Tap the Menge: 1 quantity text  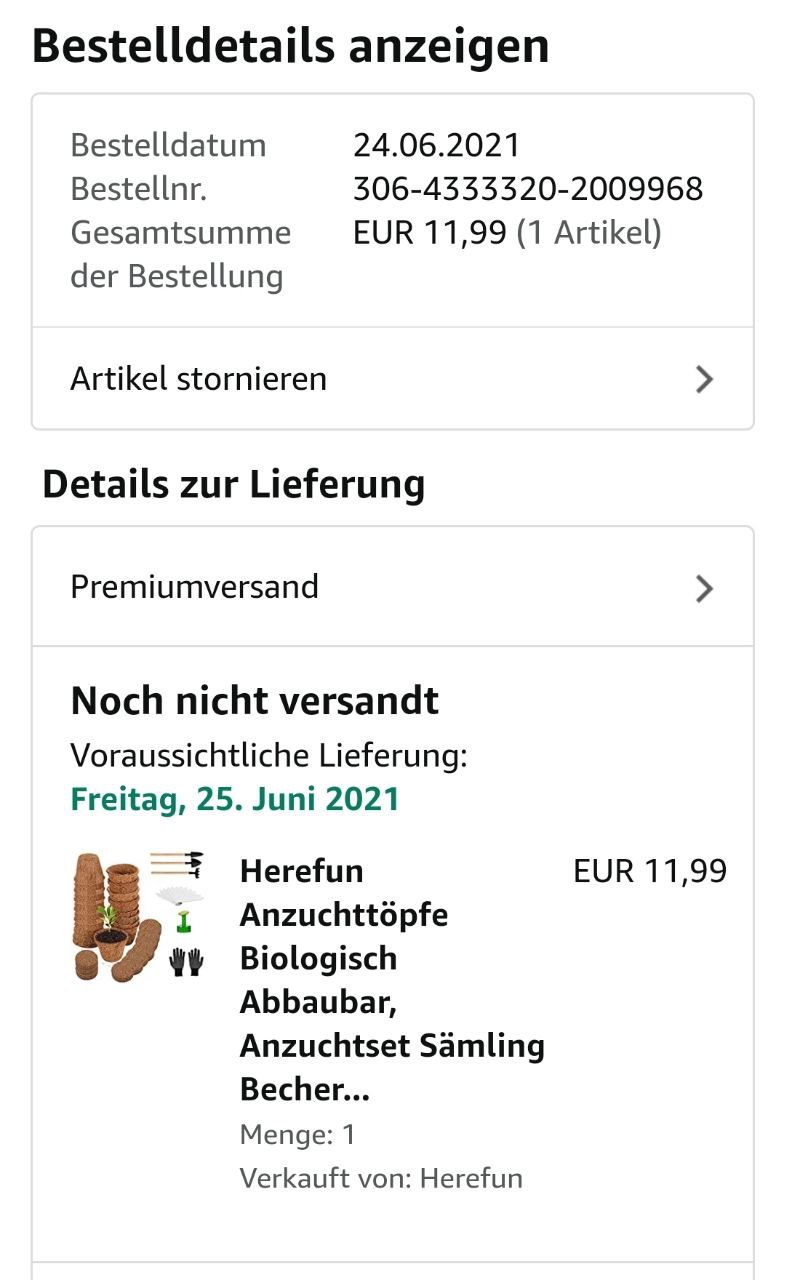click(298, 1134)
